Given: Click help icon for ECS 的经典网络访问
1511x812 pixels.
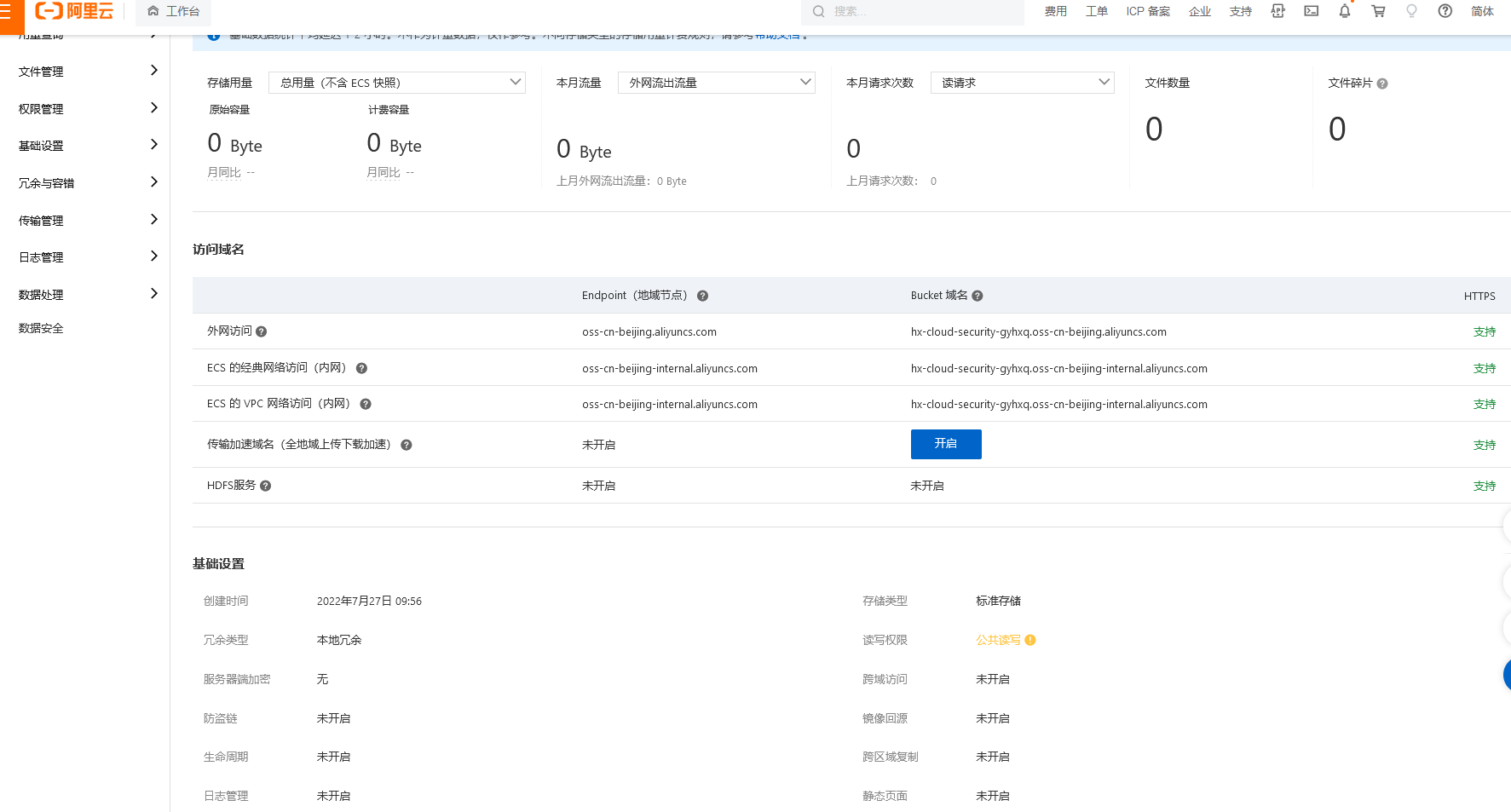Looking at the screenshot, I should click(361, 368).
